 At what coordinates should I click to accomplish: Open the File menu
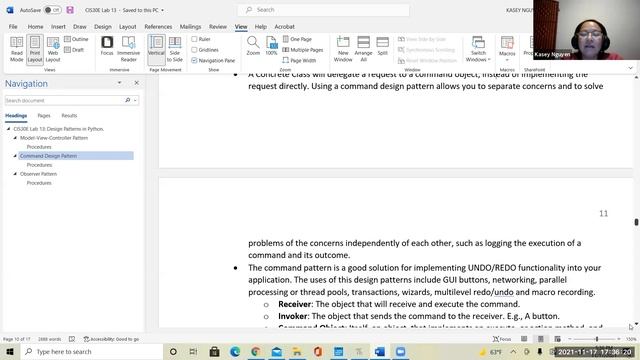click(x=13, y=27)
